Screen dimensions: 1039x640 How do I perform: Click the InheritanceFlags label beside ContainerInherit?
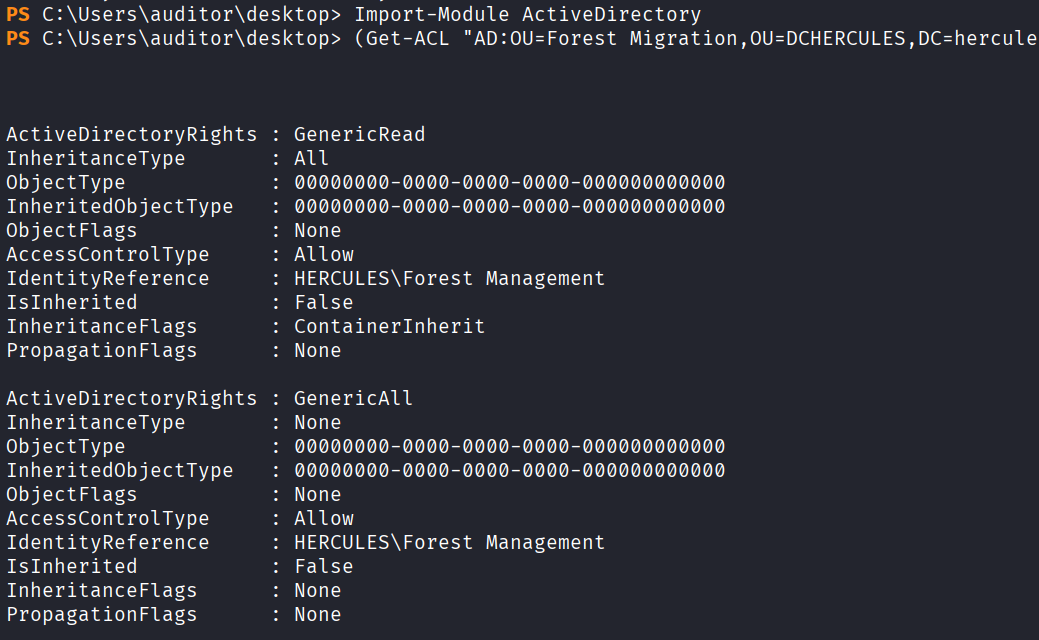pyautogui.click(x=101, y=327)
